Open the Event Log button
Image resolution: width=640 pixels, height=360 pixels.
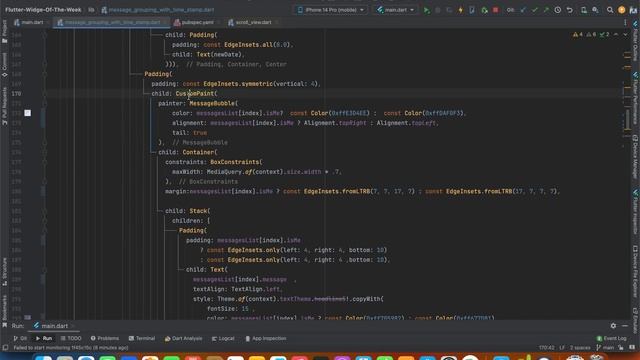tap(611, 338)
